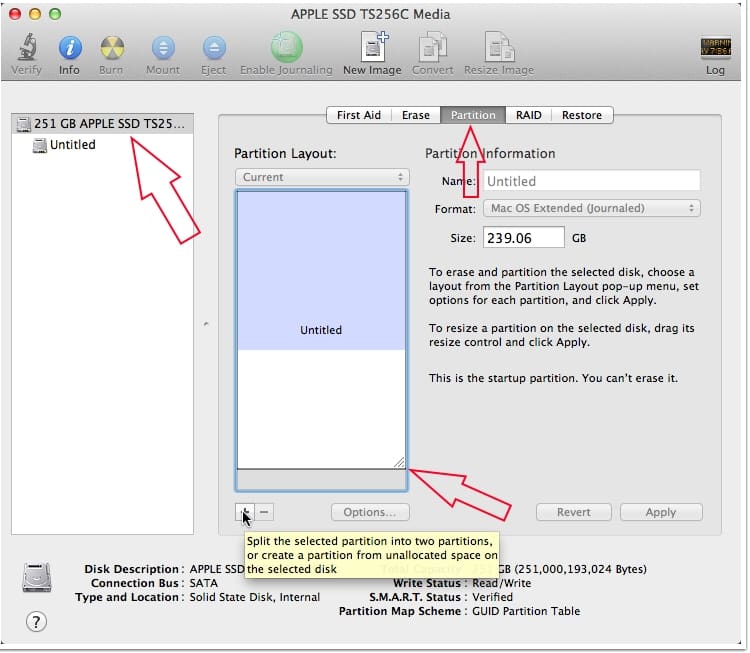This screenshot has width=750, height=653.
Task: Click the disk drive icon beside Disk Description
Action: click(x=37, y=577)
